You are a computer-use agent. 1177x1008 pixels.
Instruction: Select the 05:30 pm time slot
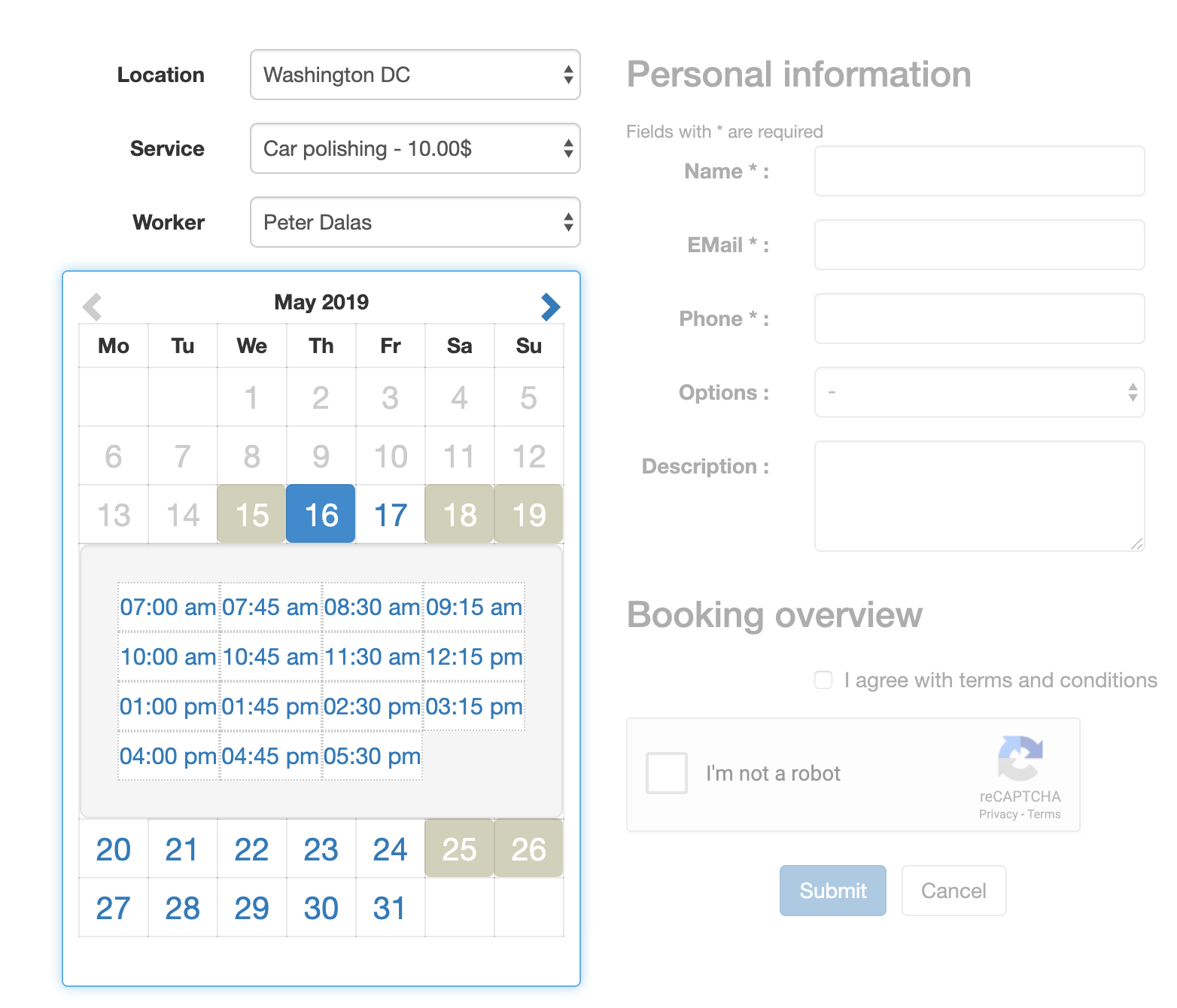pos(372,756)
